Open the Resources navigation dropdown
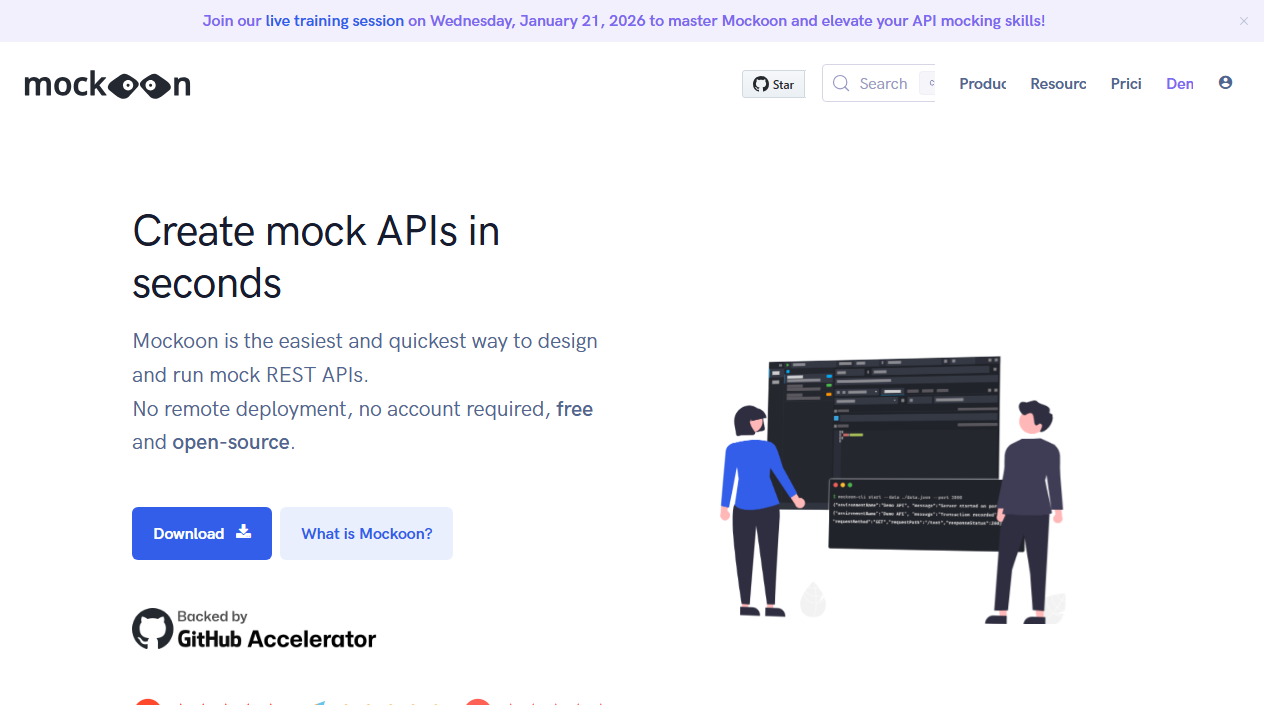This screenshot has width=1264, height=705. click(1058, 84)
